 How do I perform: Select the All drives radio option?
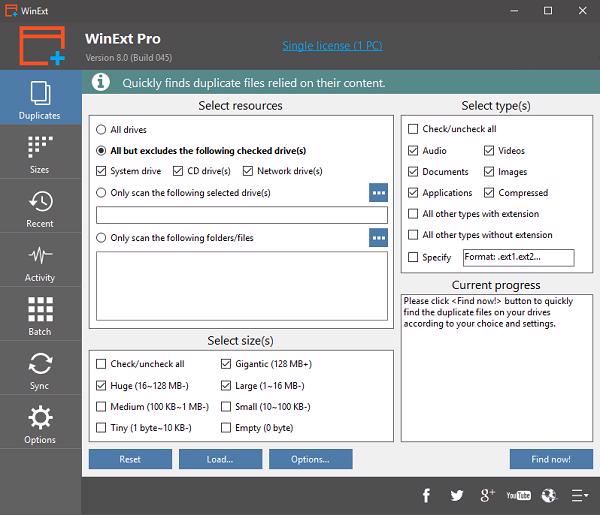coord(102,129)
